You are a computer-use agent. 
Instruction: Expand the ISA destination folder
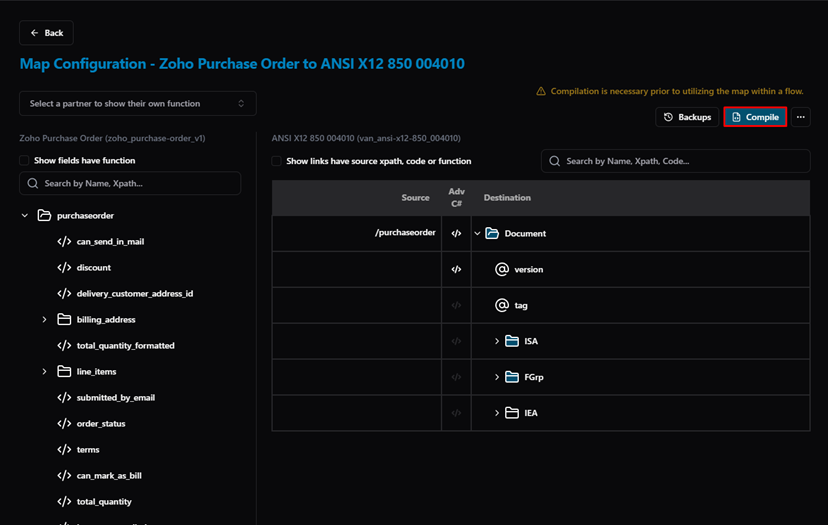tap(497, 341)
